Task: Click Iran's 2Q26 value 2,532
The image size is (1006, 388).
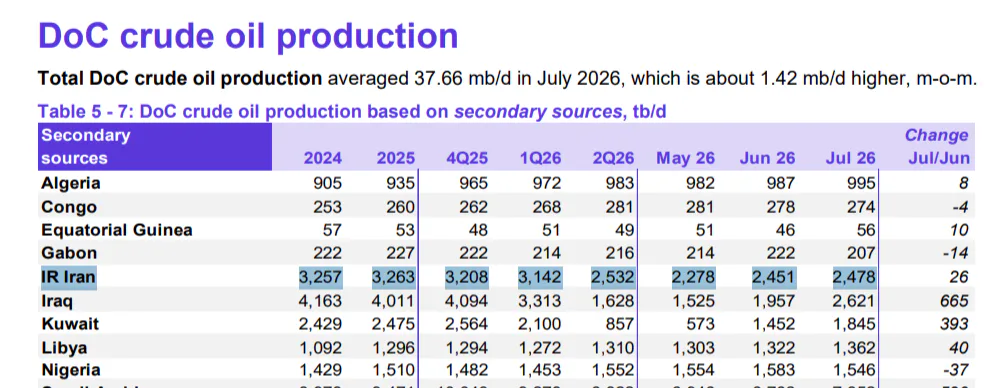Action: click(613, 278)
